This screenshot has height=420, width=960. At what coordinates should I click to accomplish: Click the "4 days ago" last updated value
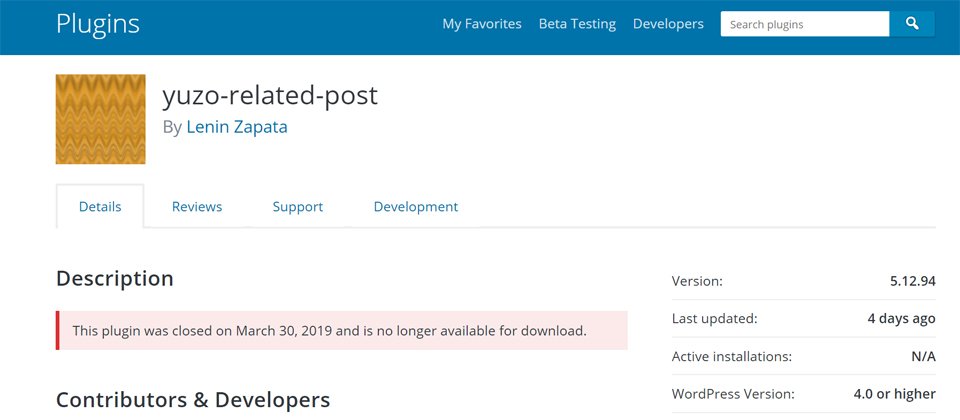tap(901, 319)
